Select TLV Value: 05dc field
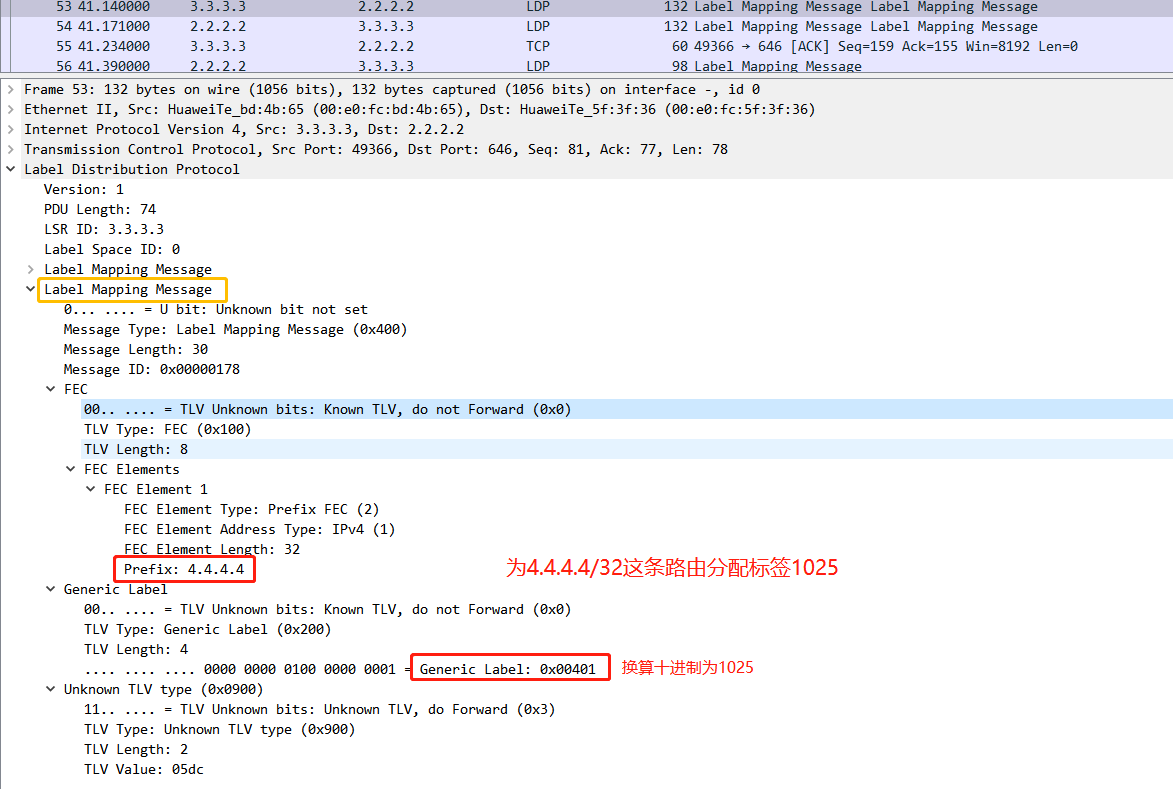This screenshot has width=1173, height=789. click(x=143, y=769)
